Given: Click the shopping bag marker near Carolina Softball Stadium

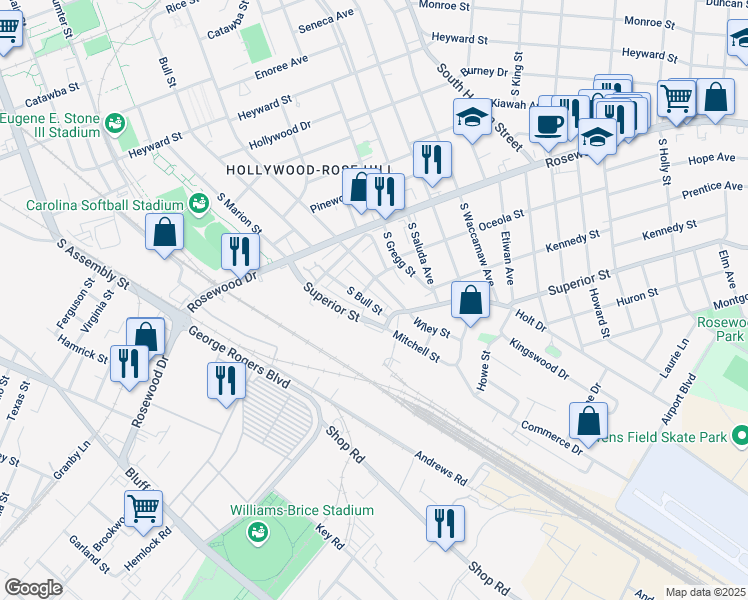Looking at the screenshot, I should pos(165,231).
